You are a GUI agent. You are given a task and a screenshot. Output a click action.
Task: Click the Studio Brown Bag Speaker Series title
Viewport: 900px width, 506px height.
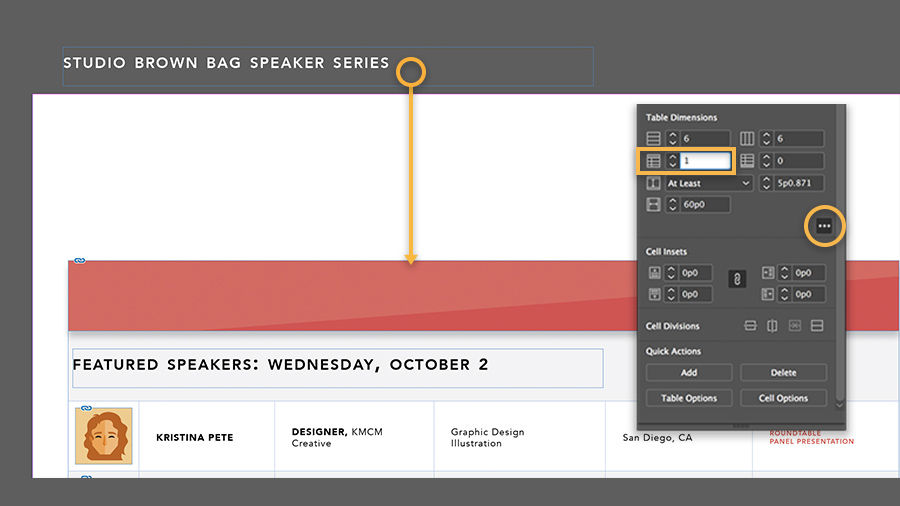pyautogui.click(x=226, y=63)
